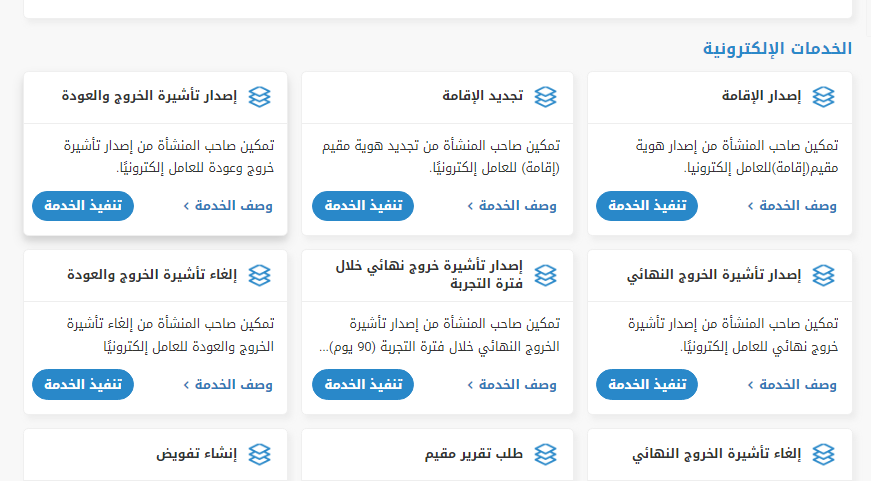
Task: Click the icon beside إصدار تأشيرة الخروج النهائي
Action: 823,275
